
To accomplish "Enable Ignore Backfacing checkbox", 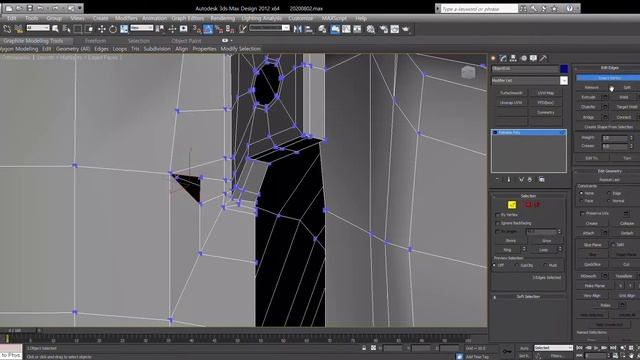I will click(497, 223).
